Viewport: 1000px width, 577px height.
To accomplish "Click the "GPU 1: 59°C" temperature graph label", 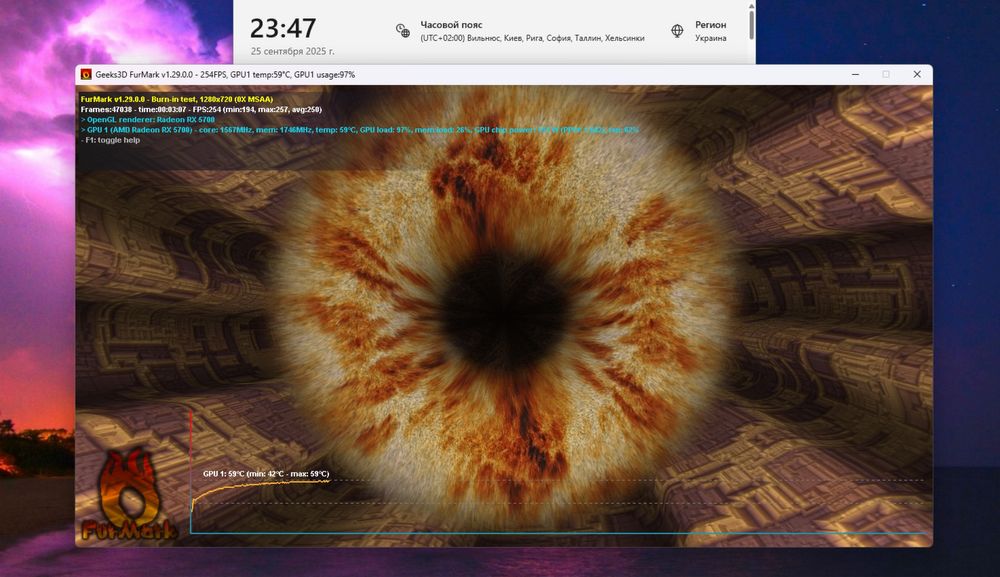I will coord(266,474).
